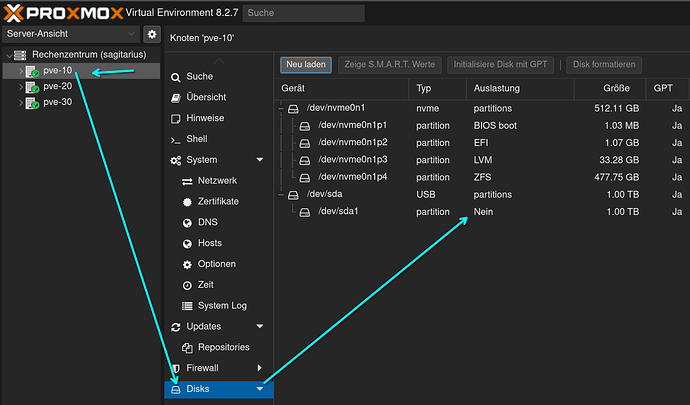The height and width of the screenshot is (405, 690).
Task: Open the Server-Ansicht view dropdown
Action: [131, 34]
